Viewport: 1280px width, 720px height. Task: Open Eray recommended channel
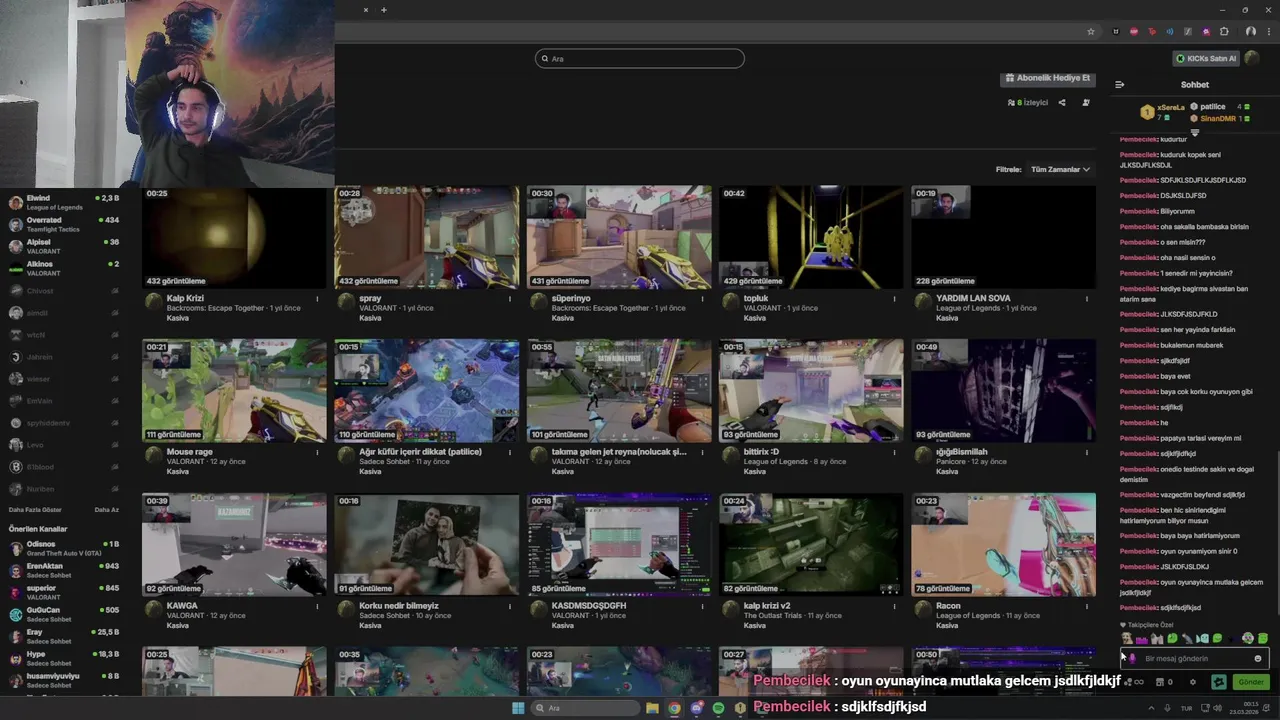click(x=64, y=636)
